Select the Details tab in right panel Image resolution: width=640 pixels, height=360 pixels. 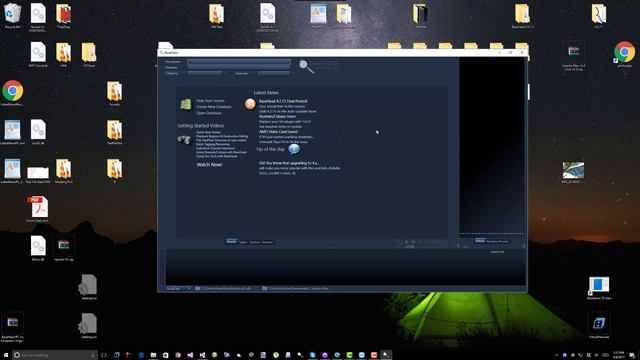[480, 241]
